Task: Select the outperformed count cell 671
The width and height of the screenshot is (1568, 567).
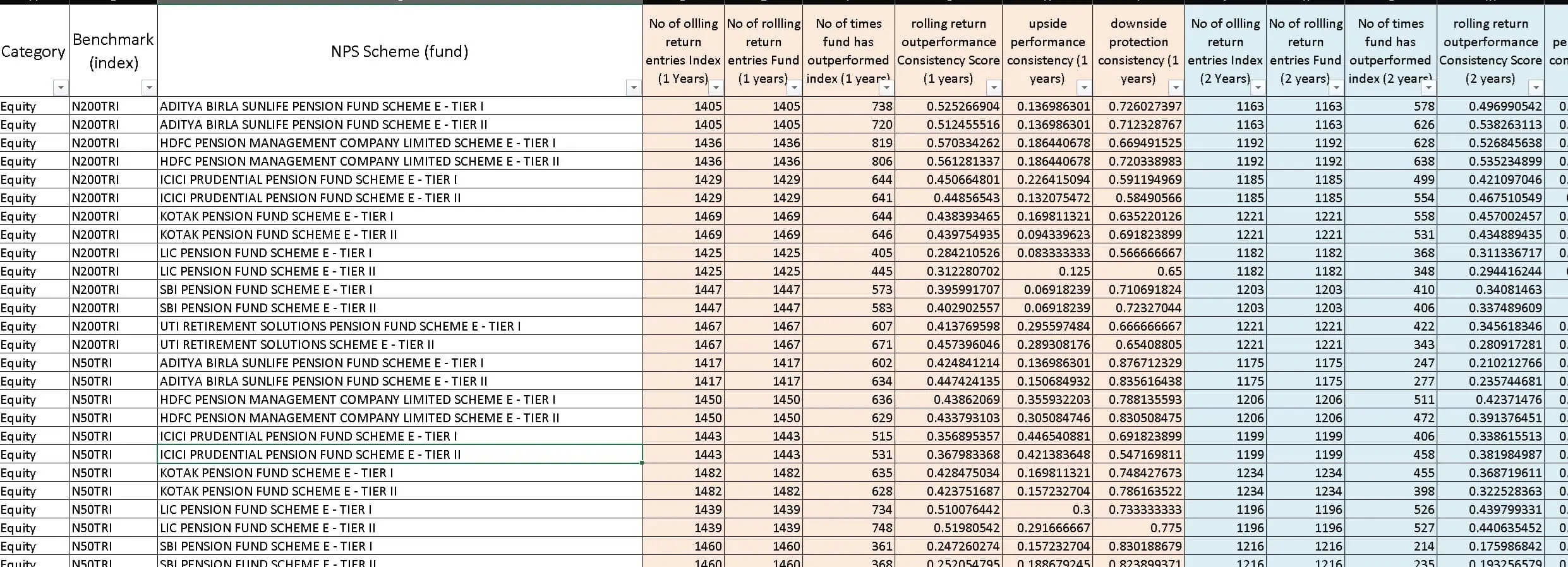Action: (x=849, y=344)
